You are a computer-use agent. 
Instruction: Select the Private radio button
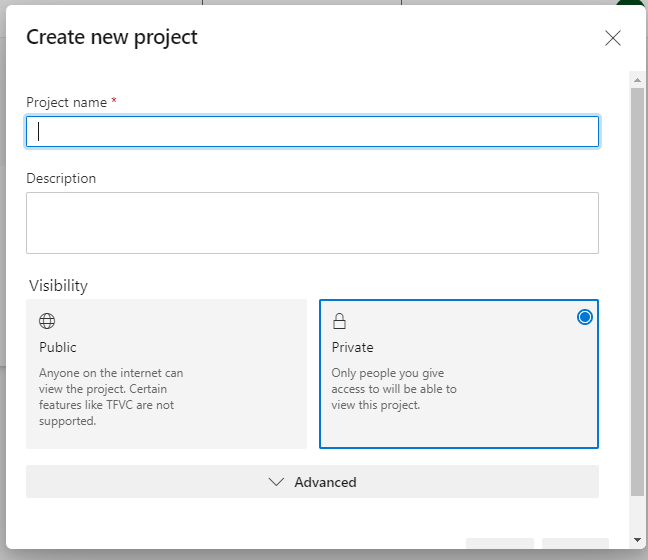click(584, 317)
